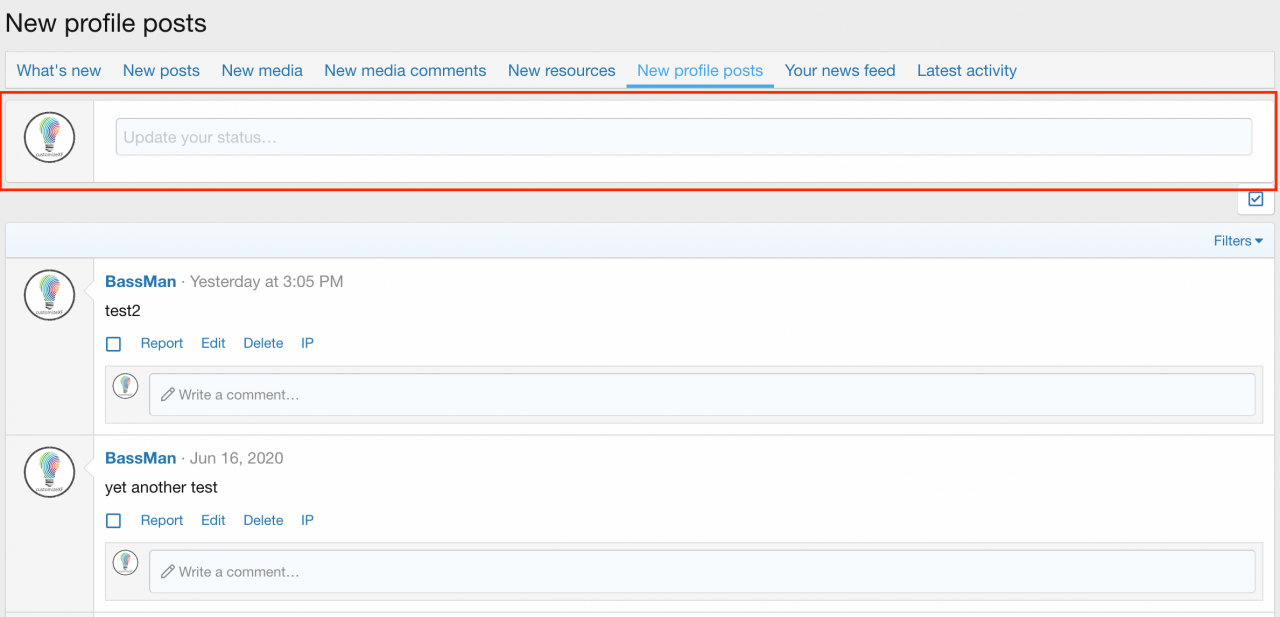Viewport: 1280px width, 617px height.
Task: Click BassMan's avatar on the test2 post
Action: tap(50, 295)
